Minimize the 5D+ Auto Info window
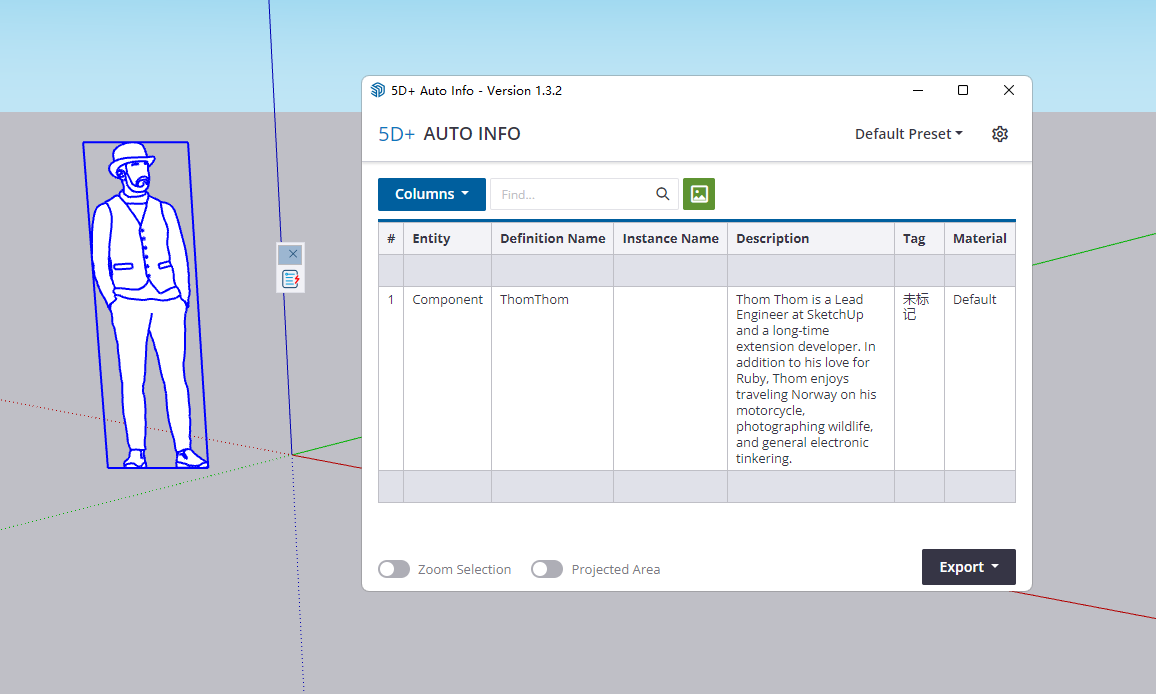 (x=918, y=91)
